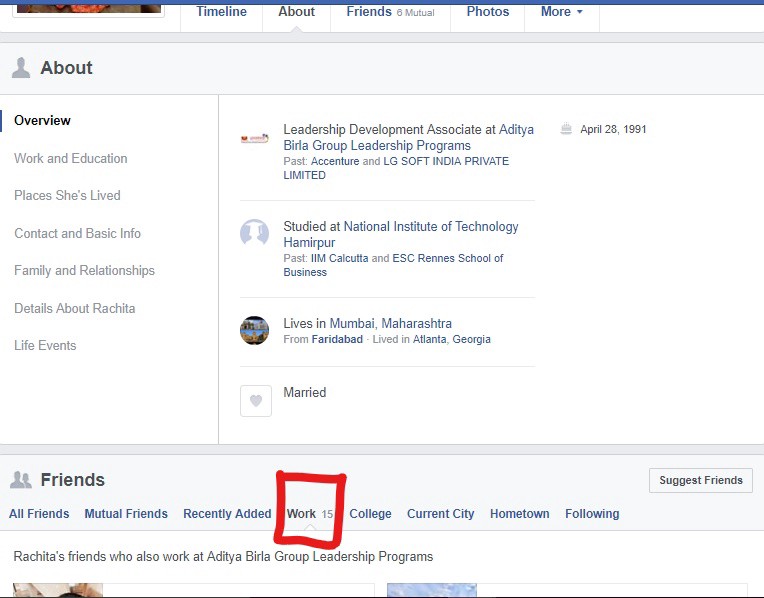
Task: Open Places She's Lived section
Action: coord(67,195)
